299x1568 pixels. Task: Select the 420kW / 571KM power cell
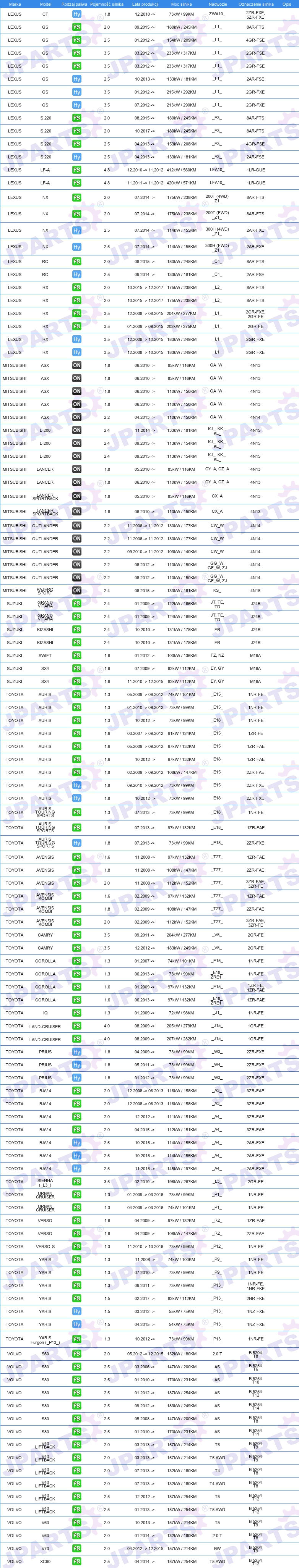point(181,182)
